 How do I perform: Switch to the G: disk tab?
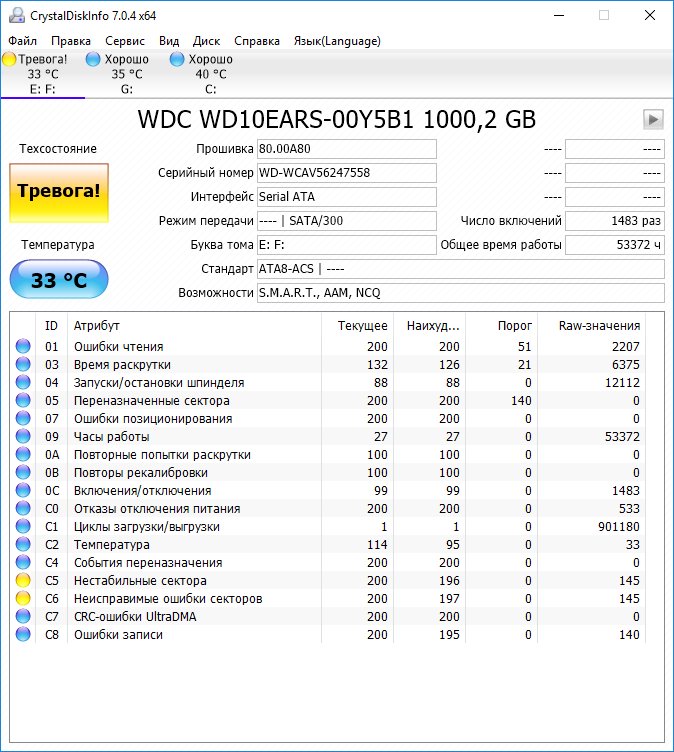point(127,74)
